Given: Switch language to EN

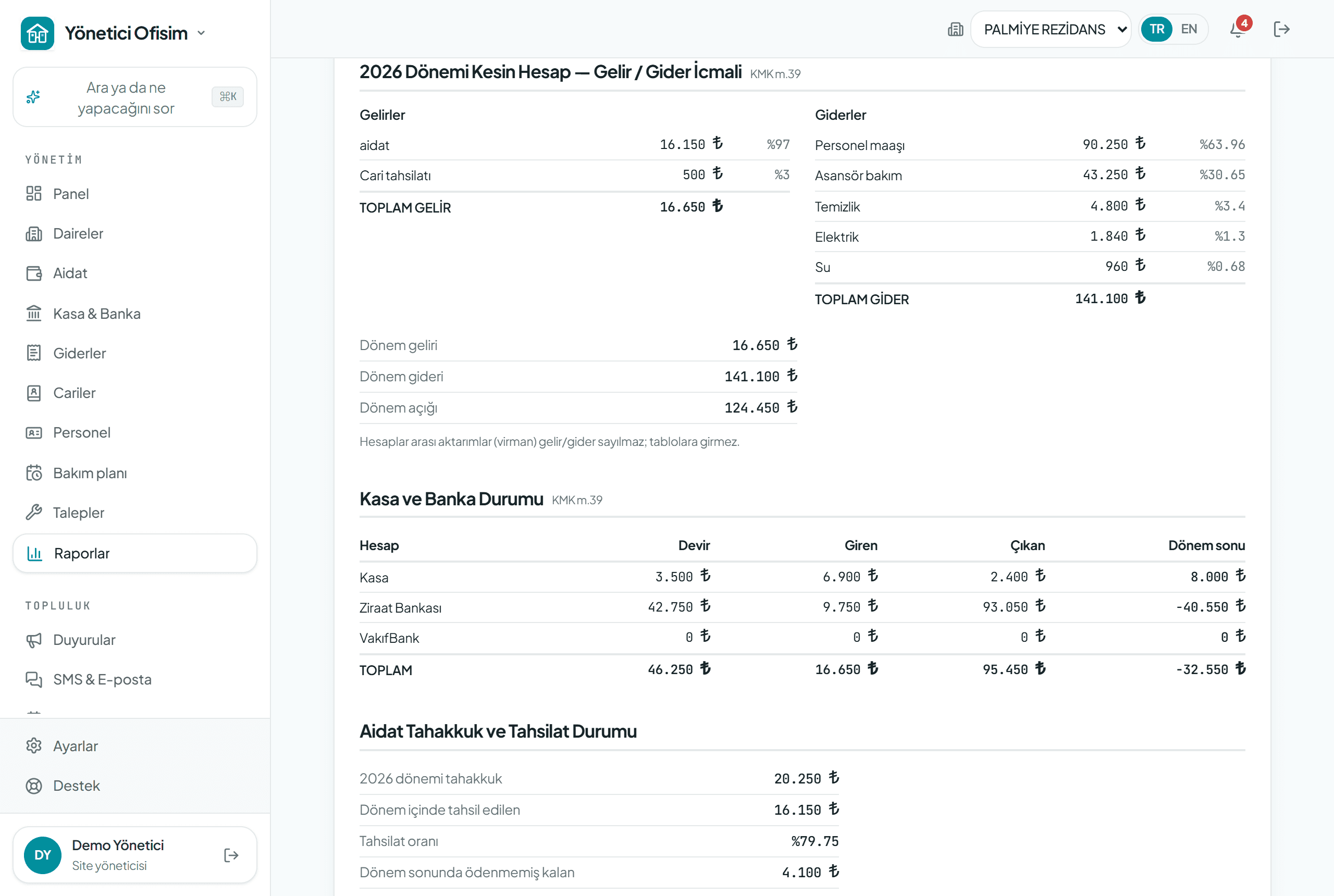Looking at the screenshot, I should click(1189, 29).
